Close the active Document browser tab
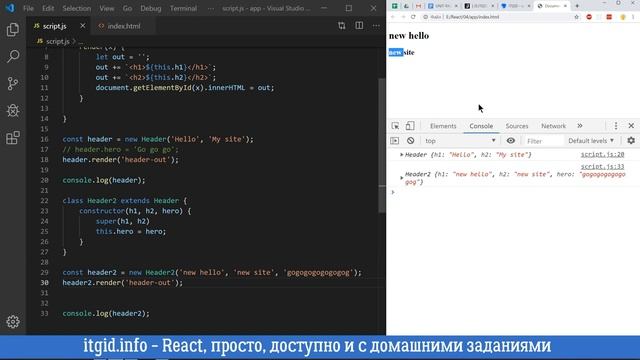Screen dimensions: 640x360 pyautogui.click(x=566, y=6)
